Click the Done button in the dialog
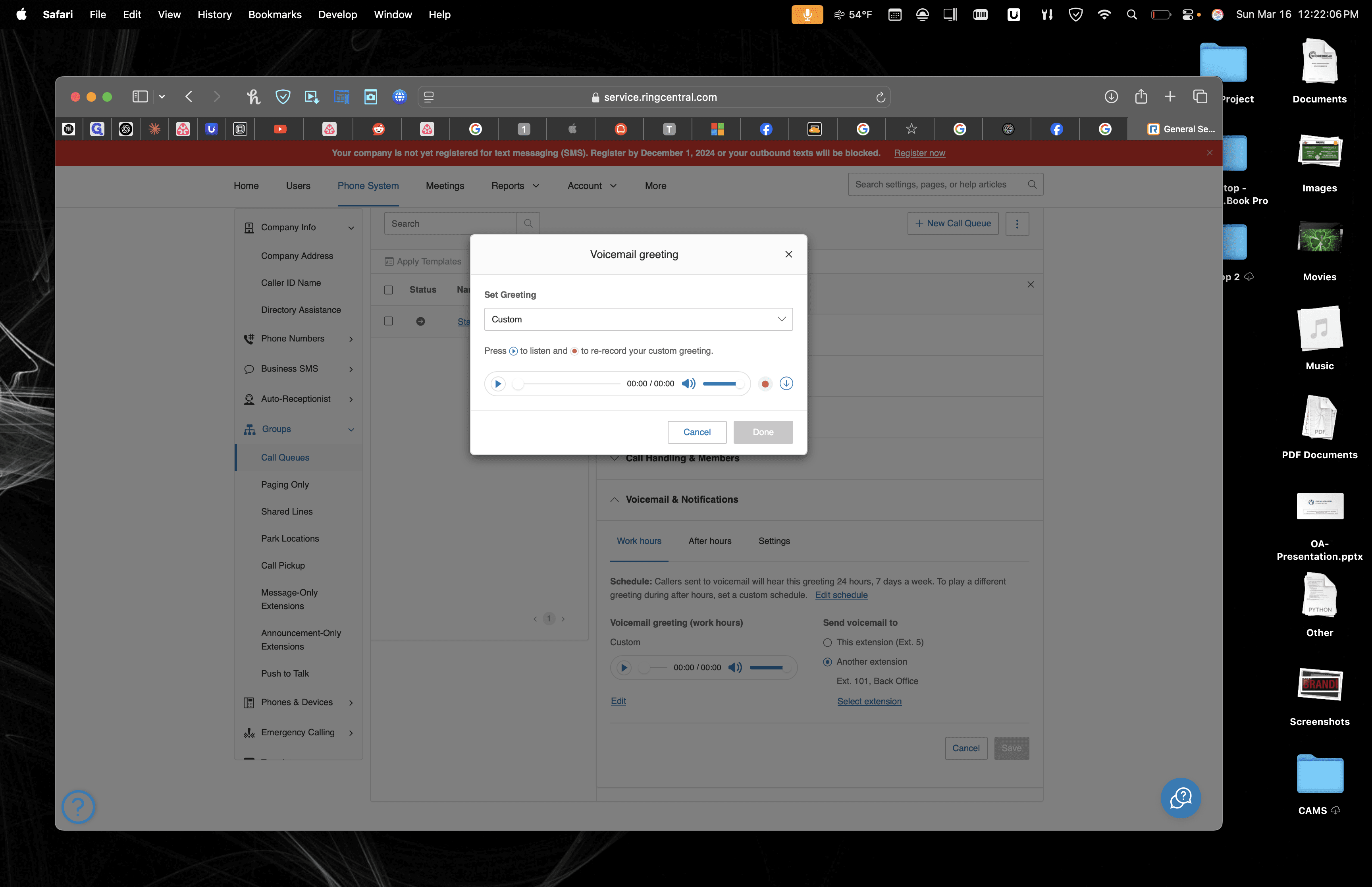Screen dimensions: 1372x887 (763, 432)
